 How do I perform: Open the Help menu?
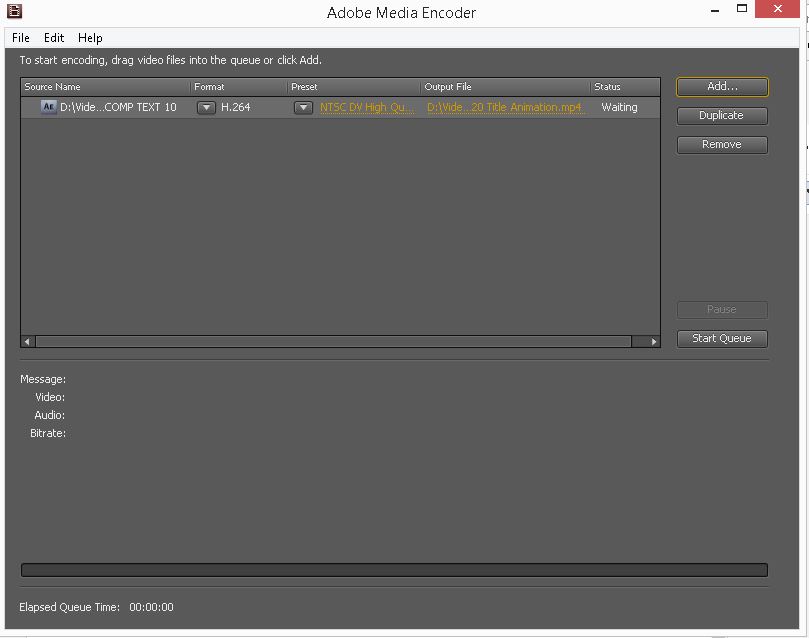pyautogui.click(x=90, y=37)
